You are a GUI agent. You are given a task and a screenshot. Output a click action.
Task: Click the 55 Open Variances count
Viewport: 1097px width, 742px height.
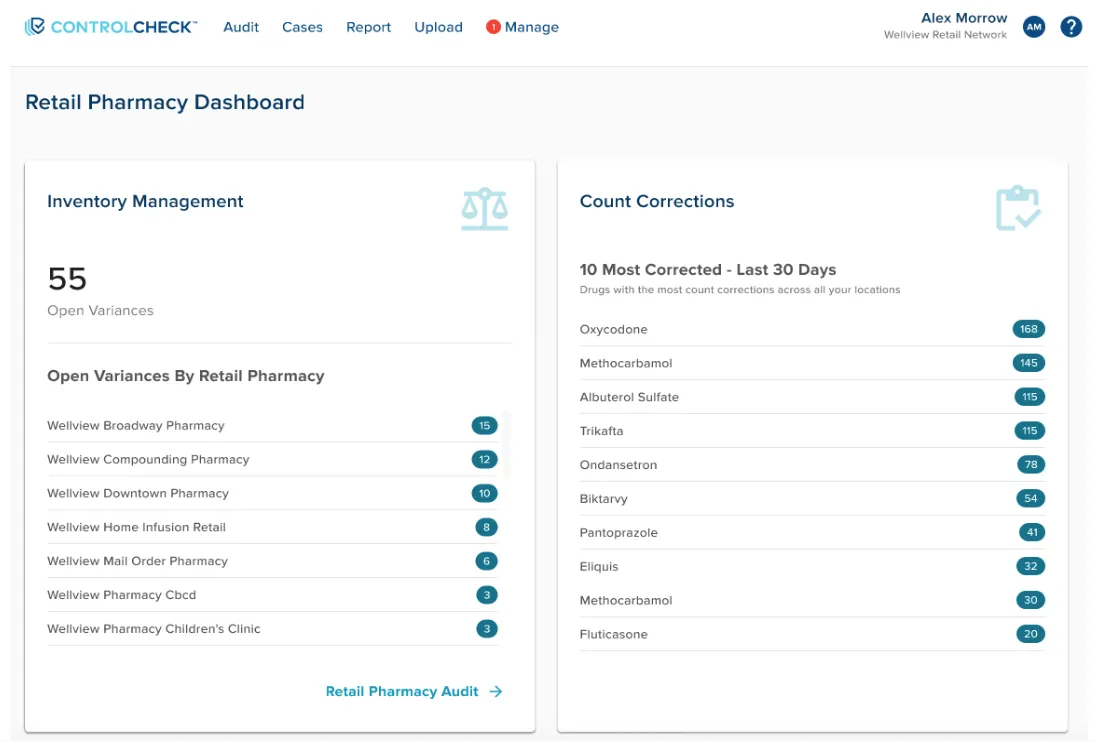click(67, 279)
